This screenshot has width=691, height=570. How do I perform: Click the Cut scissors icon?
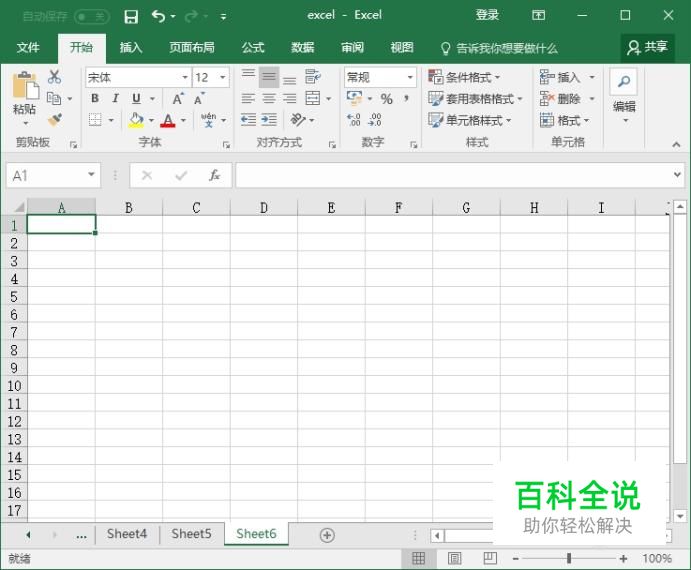[x=54, y=77]
